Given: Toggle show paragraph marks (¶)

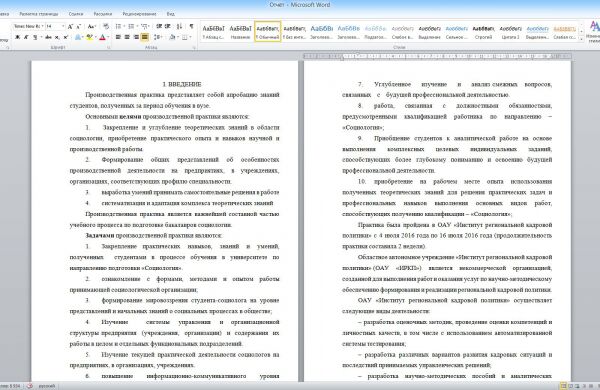Looking at the screenshot, I should (191, 26).
